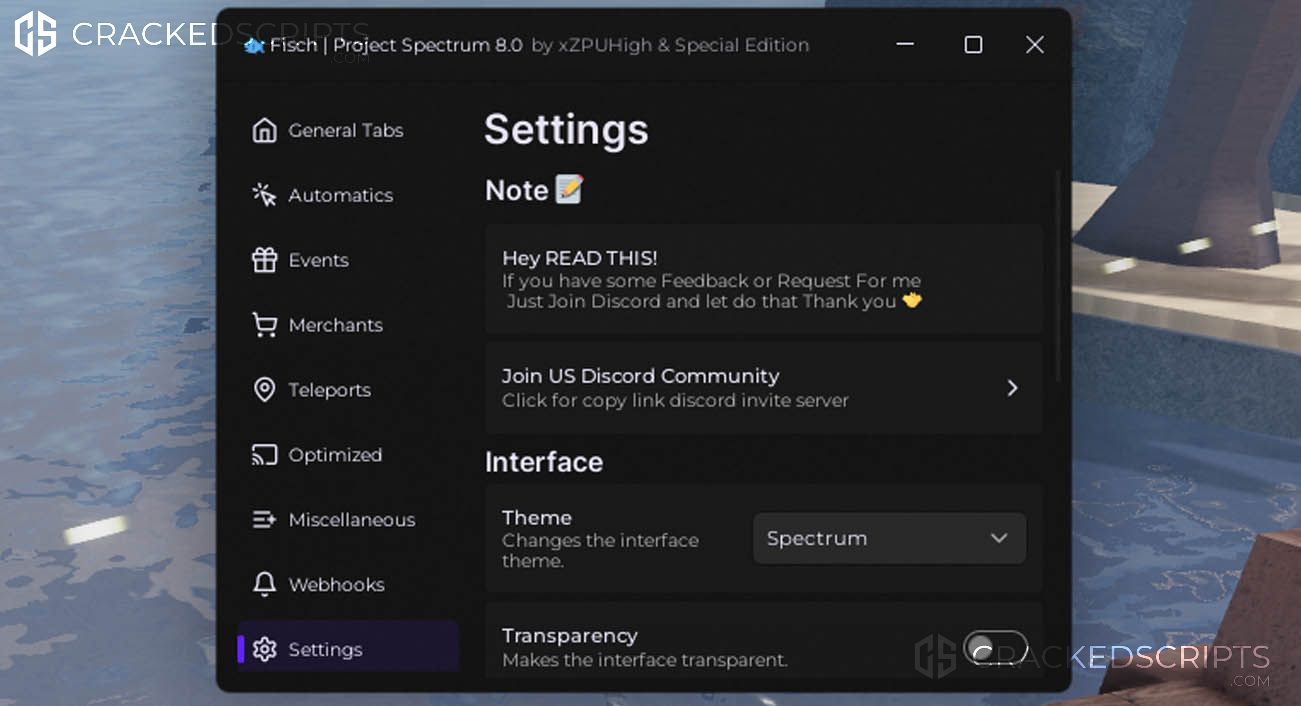Open the Theme dropdown showing Spectrum
The height and width of the screenshot is (706, 1301).
point(889,538)
